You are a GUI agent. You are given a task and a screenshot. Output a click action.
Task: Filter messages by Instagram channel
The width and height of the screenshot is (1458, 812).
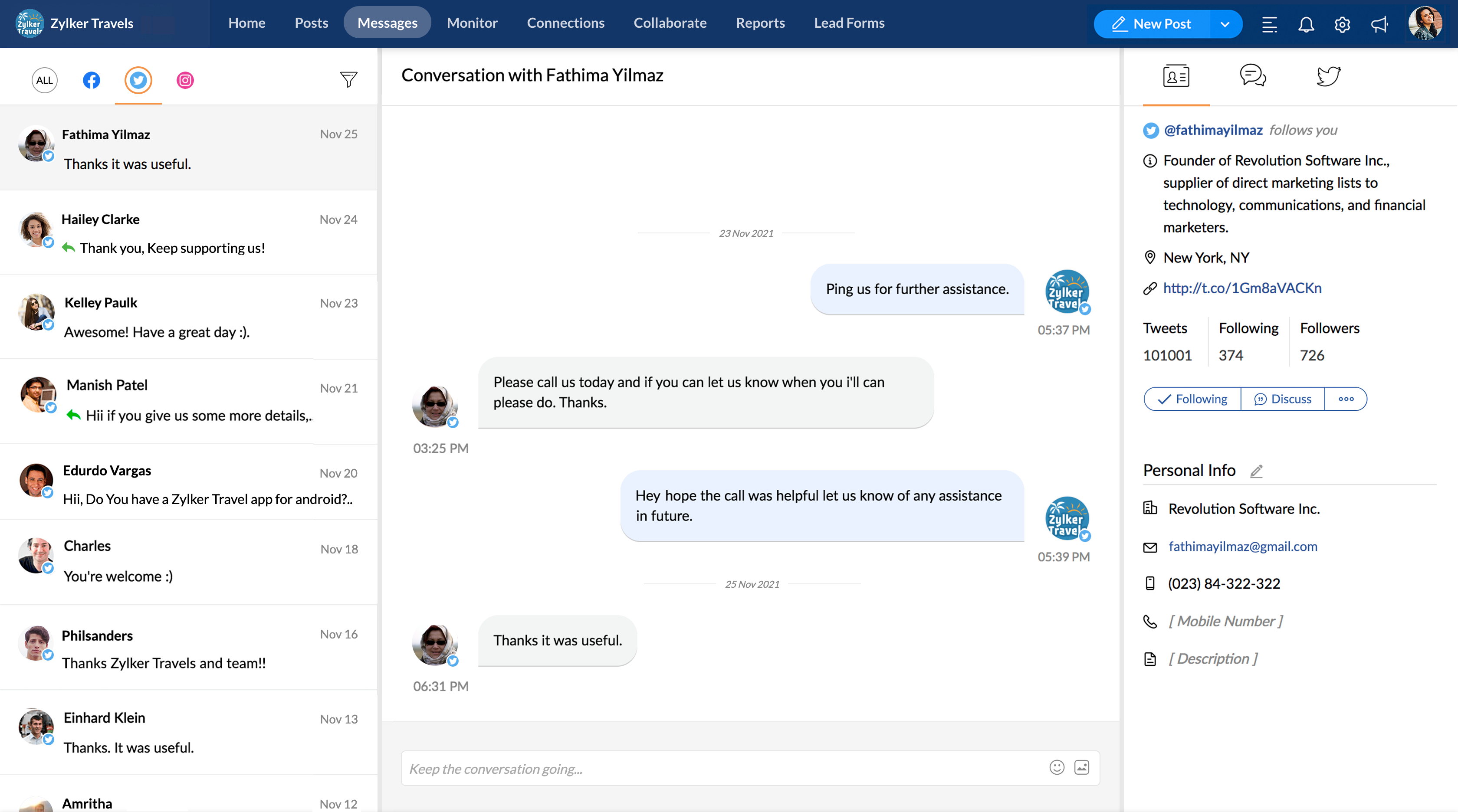point(185,80)
